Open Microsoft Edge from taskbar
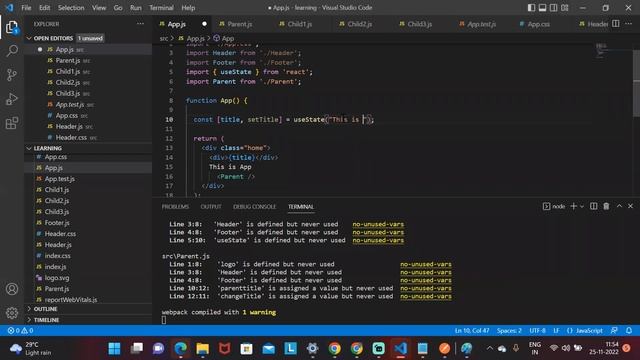This screenshot has width=640, height=360. coord(180,349)
